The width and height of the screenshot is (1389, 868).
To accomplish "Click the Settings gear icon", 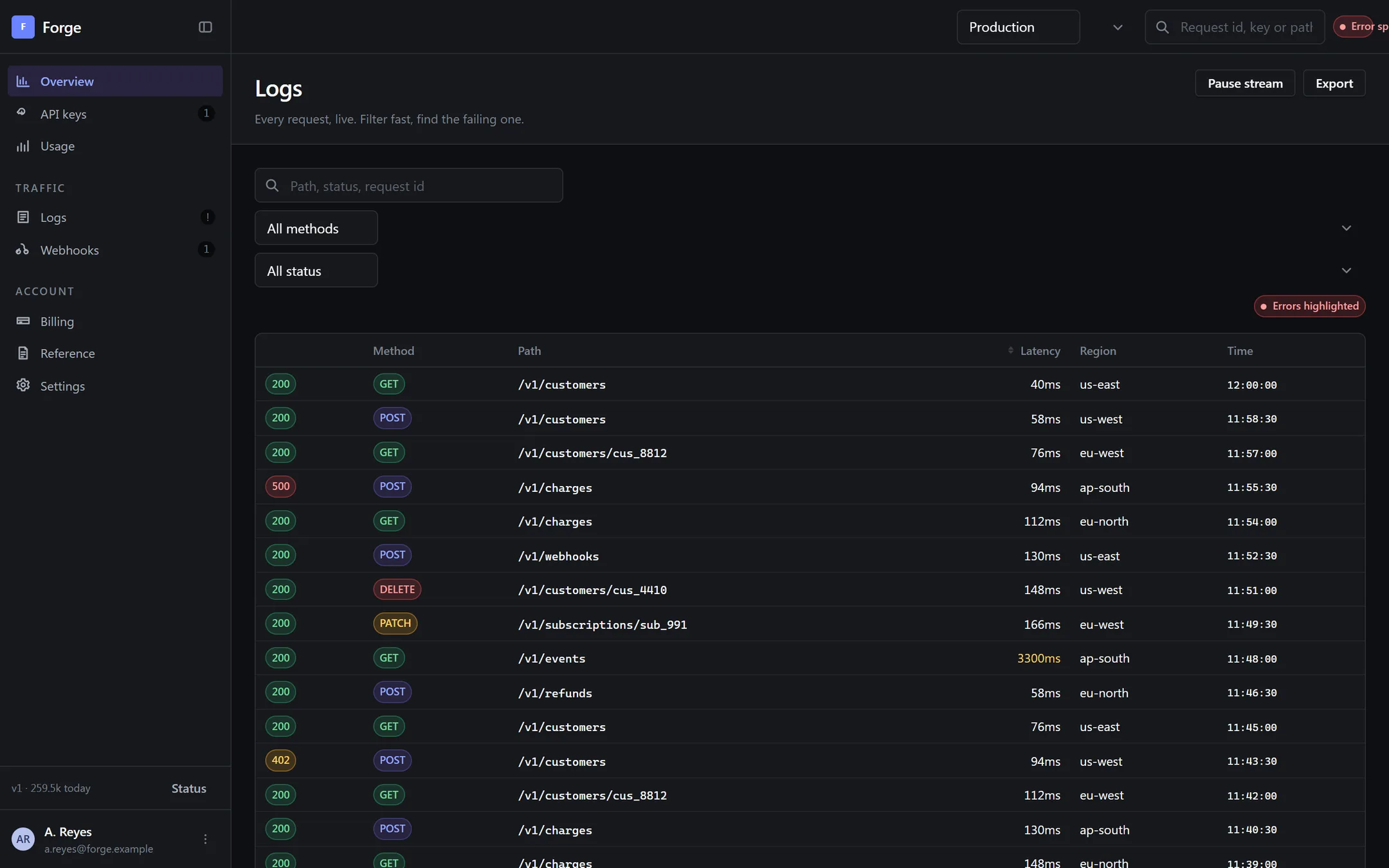I will point(23,385).
